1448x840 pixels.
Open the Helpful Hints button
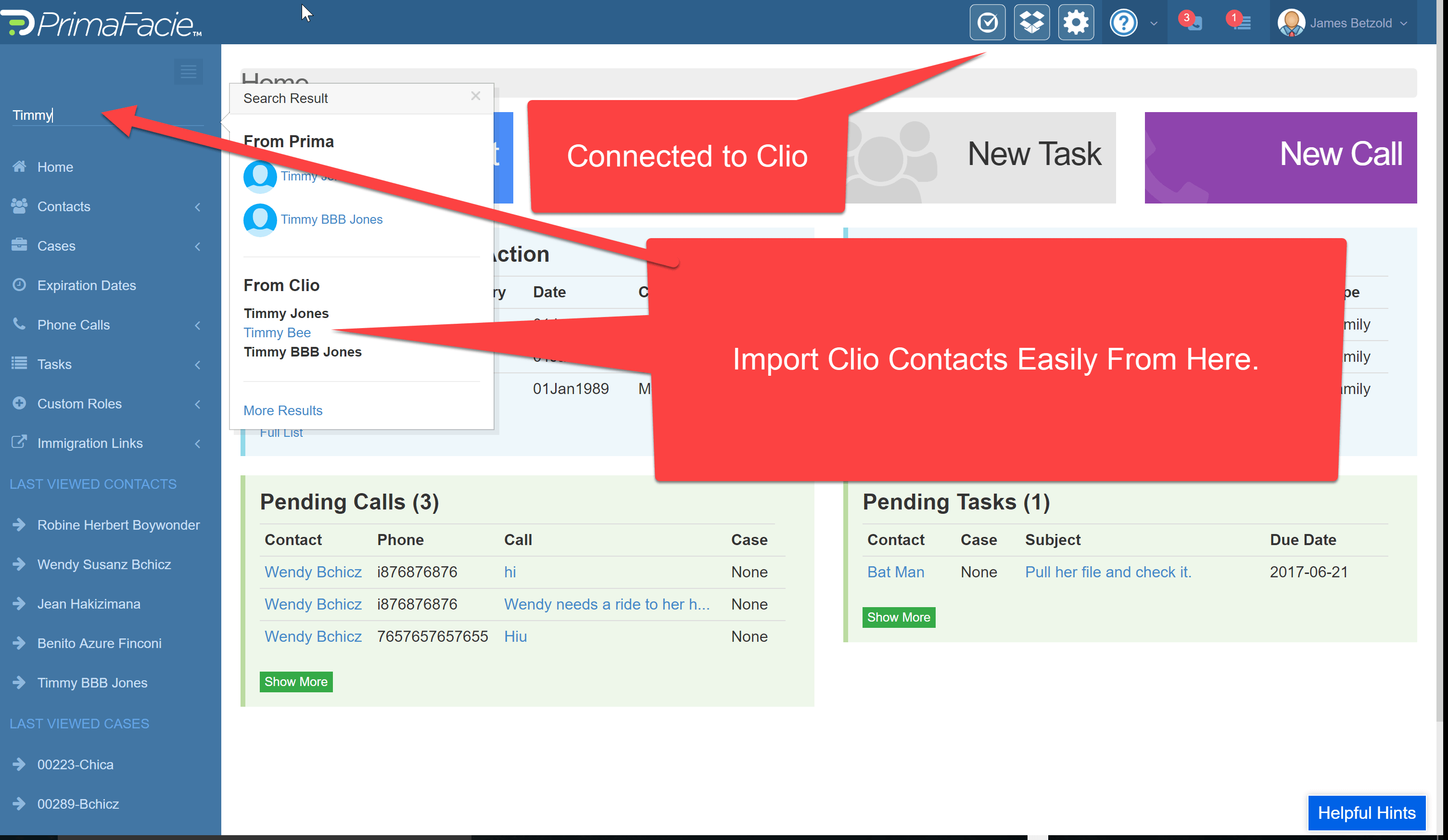(1366, 813)
